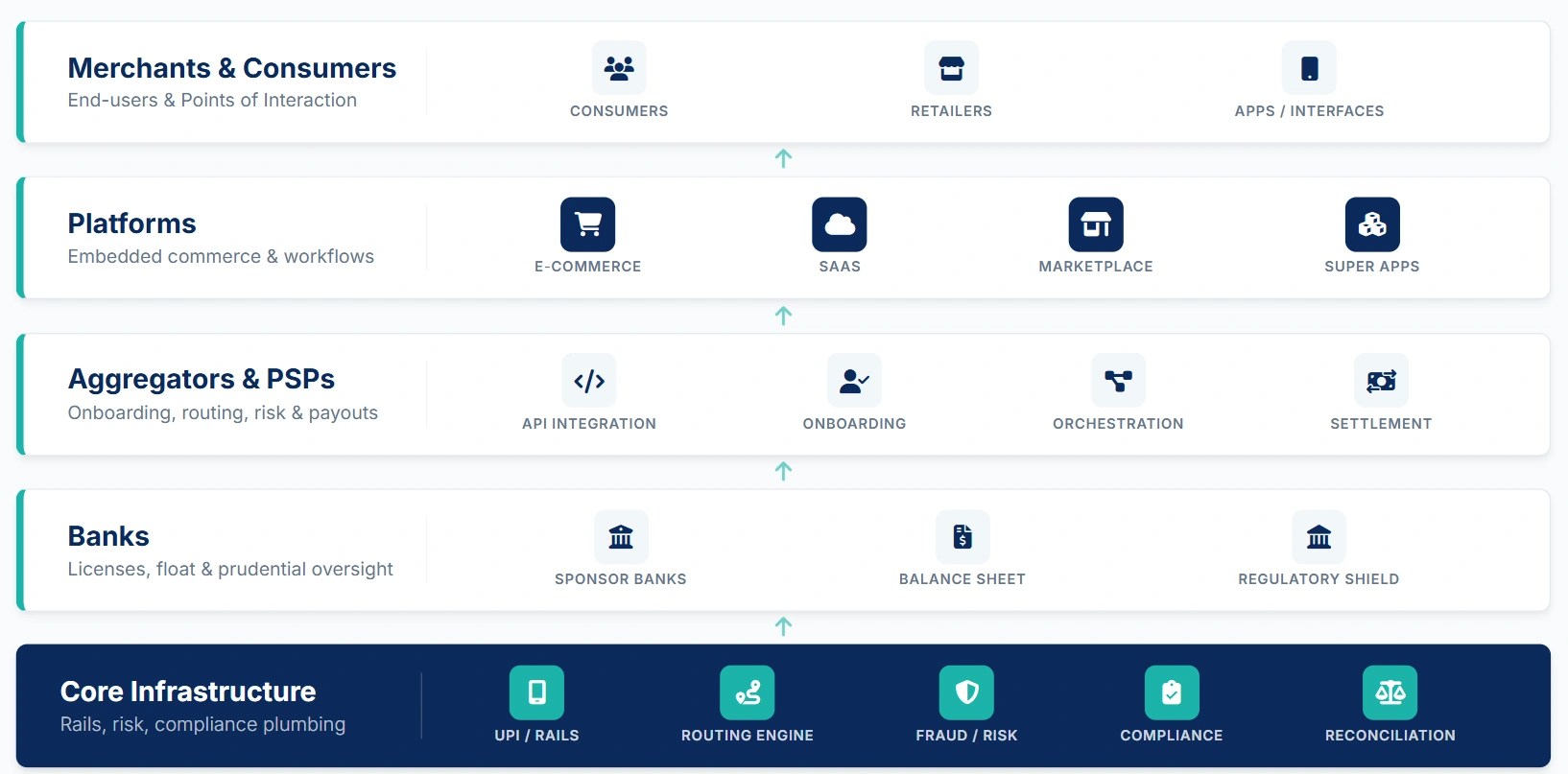Select the Balance Sheet invoice icon
Screen dimensions: 1568x774
click(x=962, y=537)
